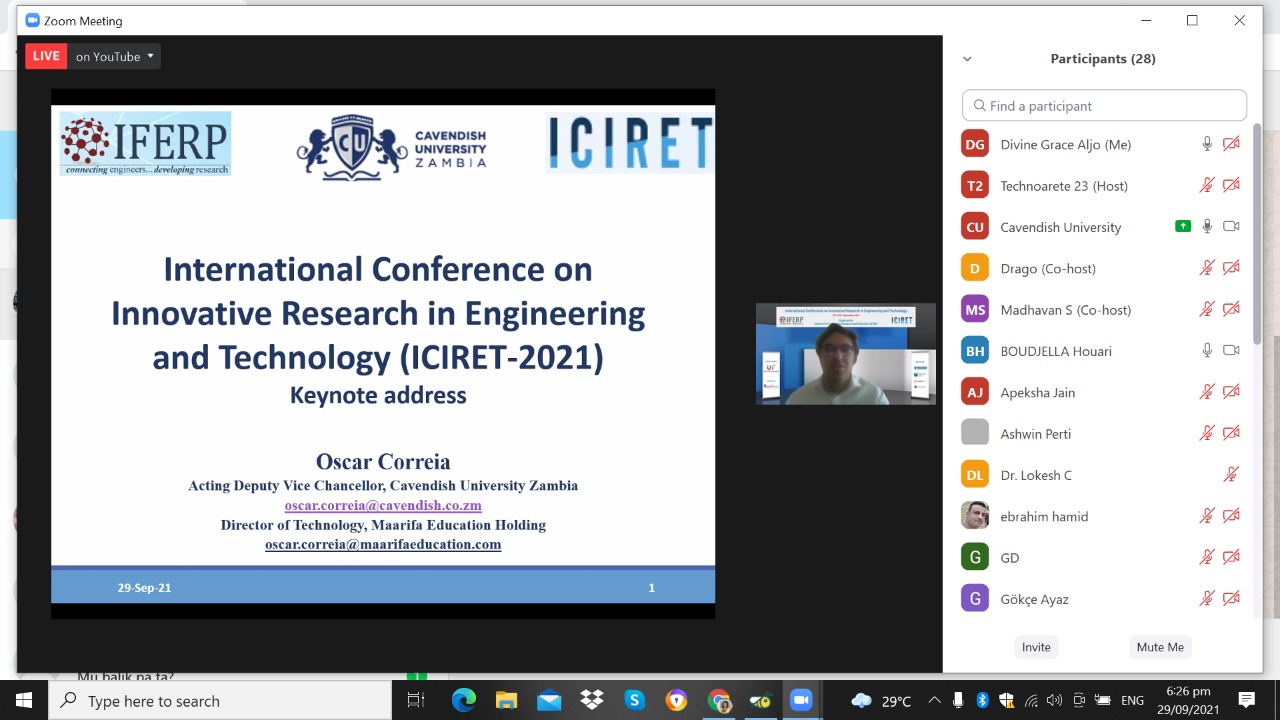Open Skype from the taskbar
Image resolution: width=1280 pixels, height=720 pixels.
[634, 701]
